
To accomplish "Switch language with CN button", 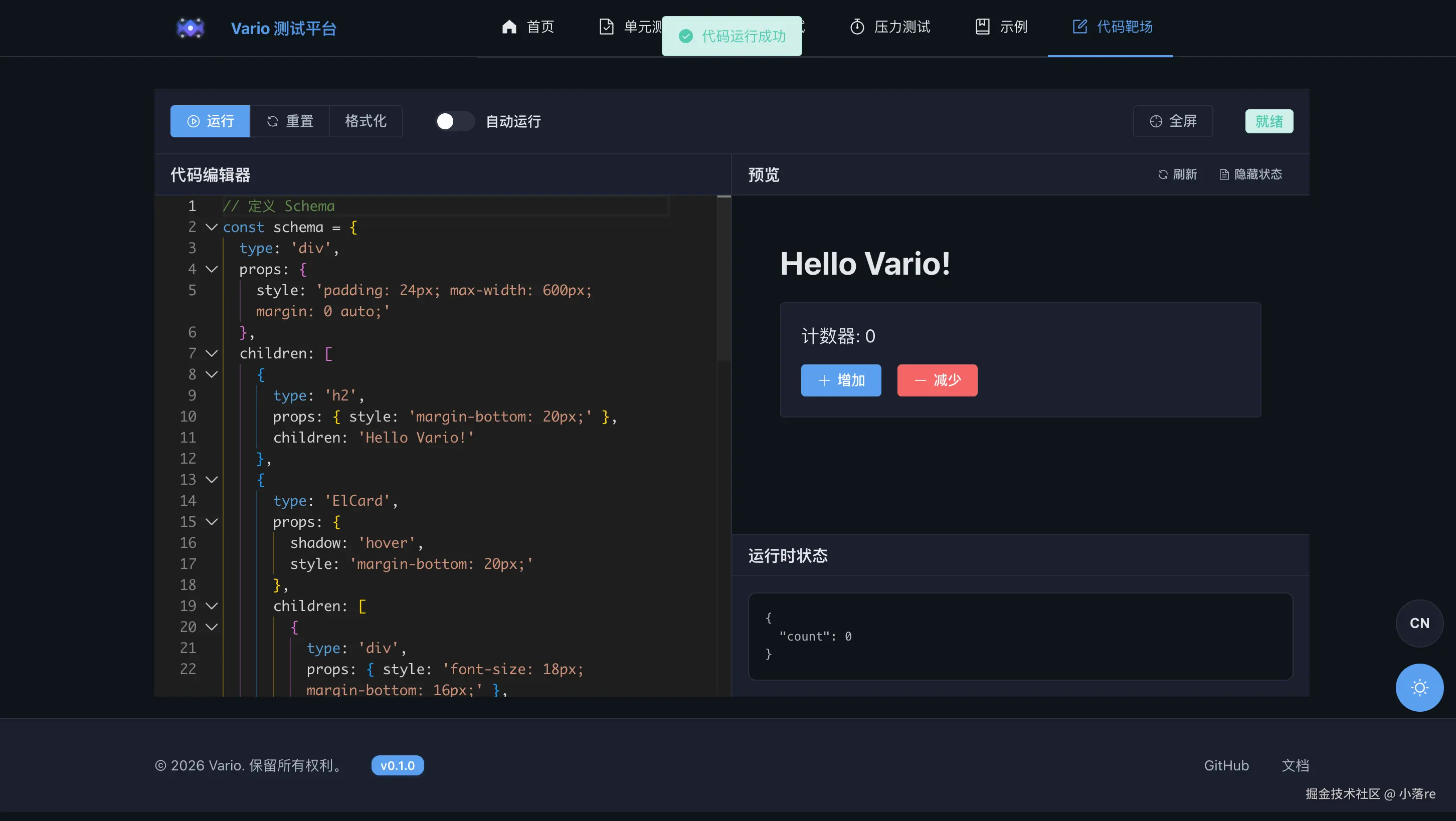I will pos(1419,623).
